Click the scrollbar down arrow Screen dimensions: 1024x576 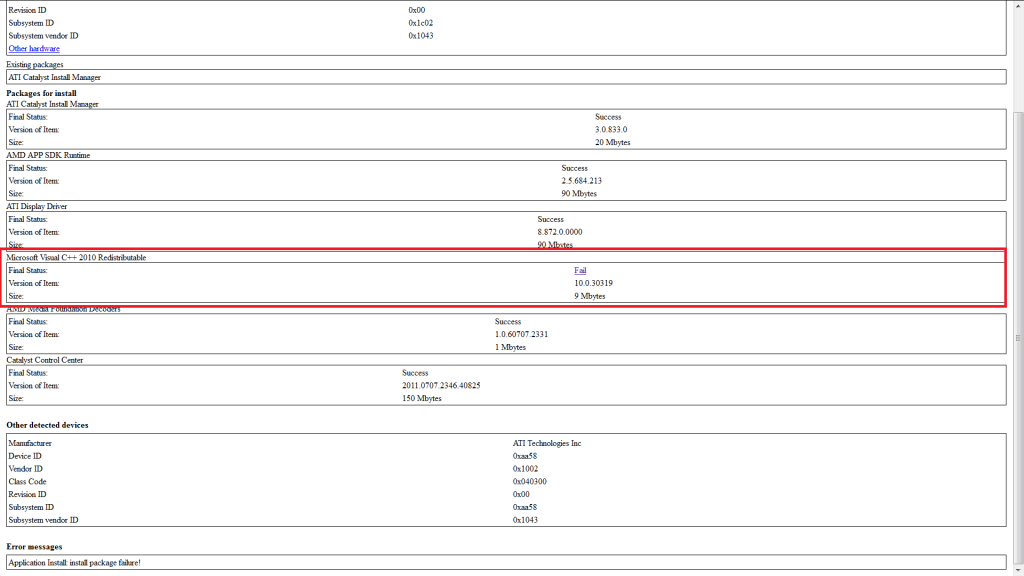(1017, 571)
